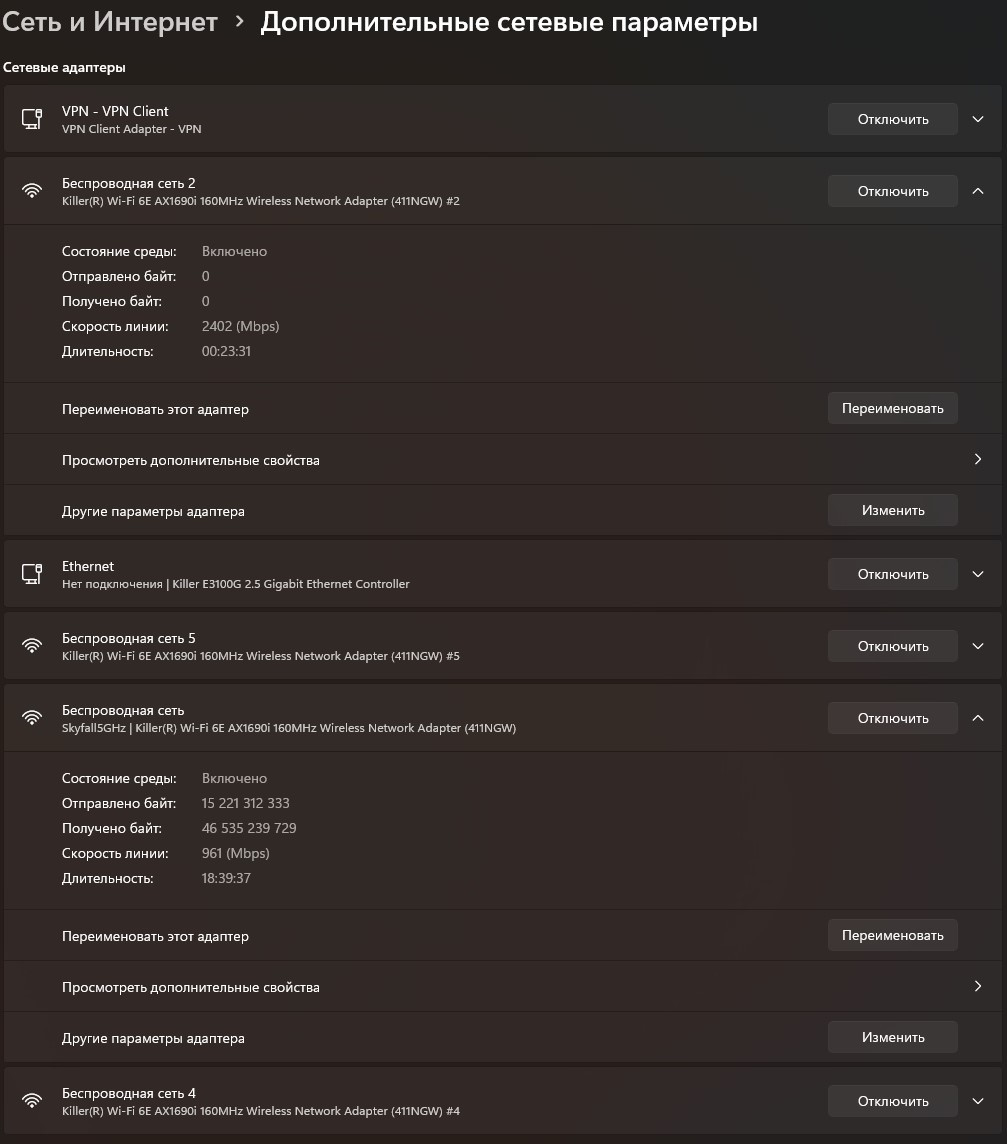
Task: Expand the VPN Client adapter details
Action: (x=978, y=119)
